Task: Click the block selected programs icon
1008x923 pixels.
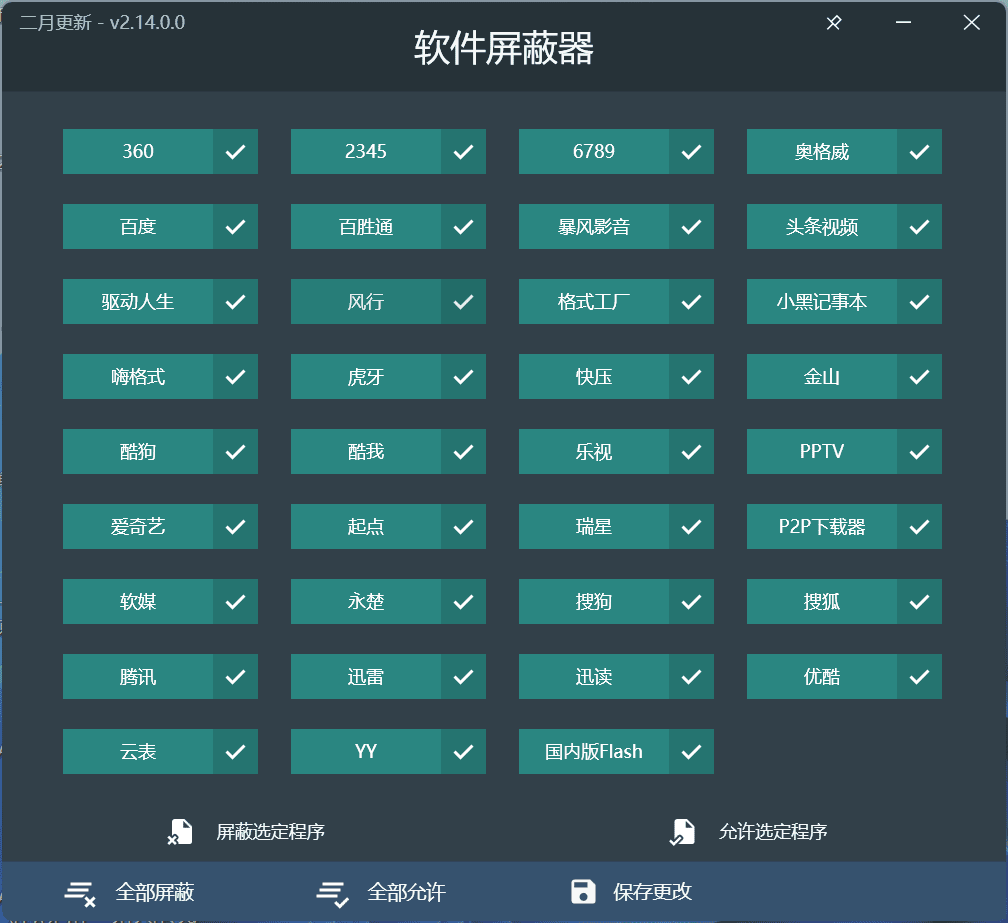Action: pyautogui.click(x=180, y=832)
